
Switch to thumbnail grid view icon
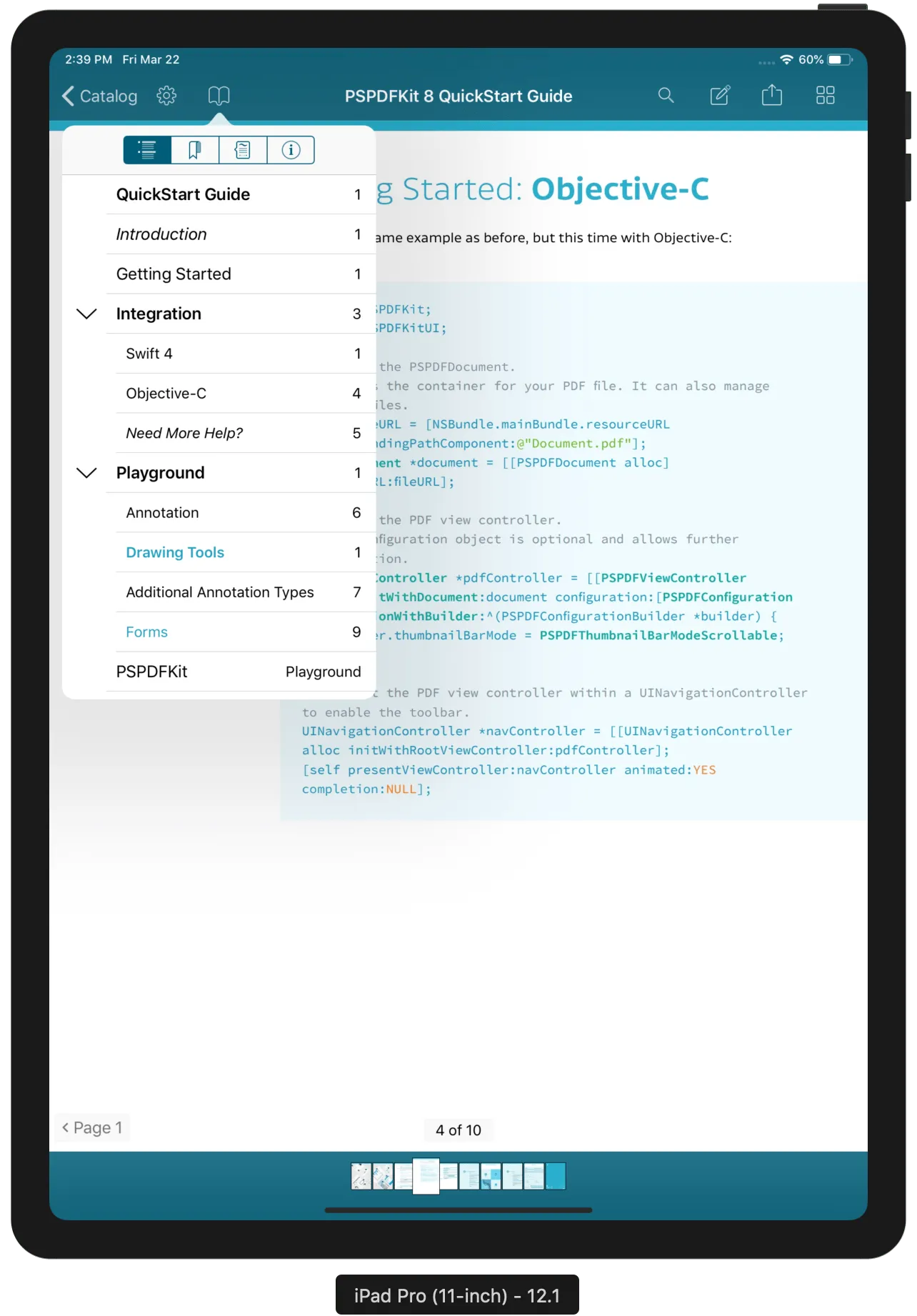tap(826, 96)
